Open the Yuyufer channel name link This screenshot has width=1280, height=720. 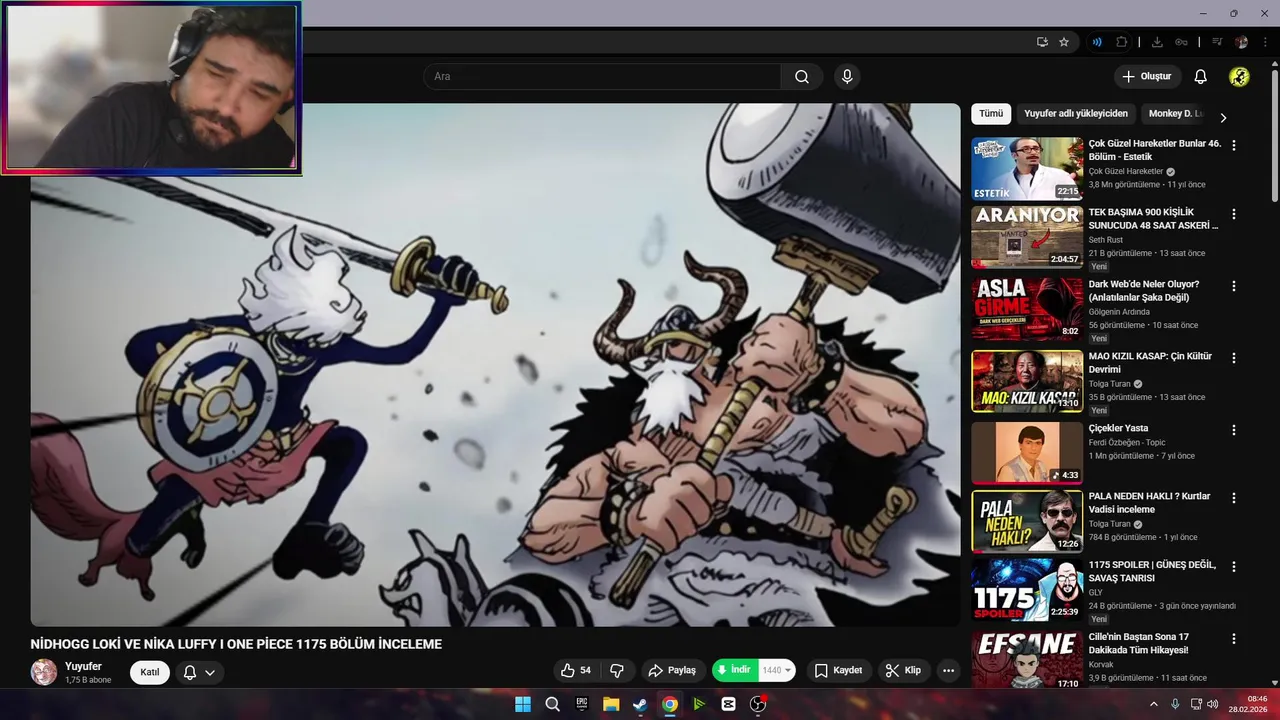(83, 666)
